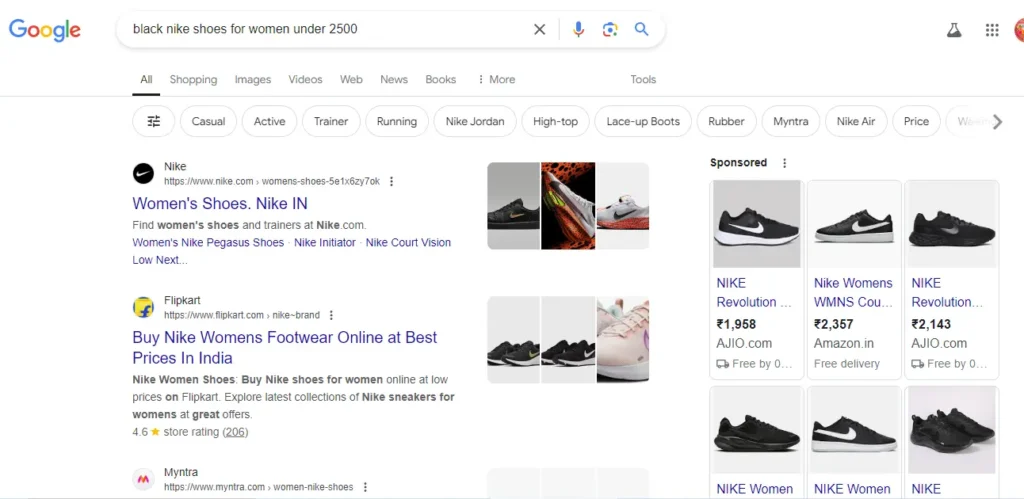Open three-dot menu beside Nike result URL
The image size is (1024, 499).
point(391,182)
